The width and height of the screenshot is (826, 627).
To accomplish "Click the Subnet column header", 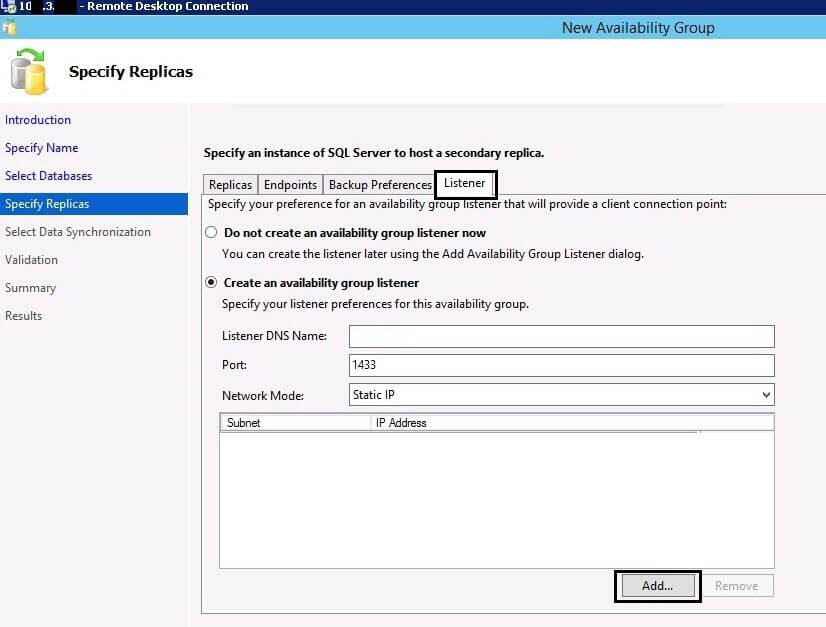I will pyautogui.click(x=294, y=423).
